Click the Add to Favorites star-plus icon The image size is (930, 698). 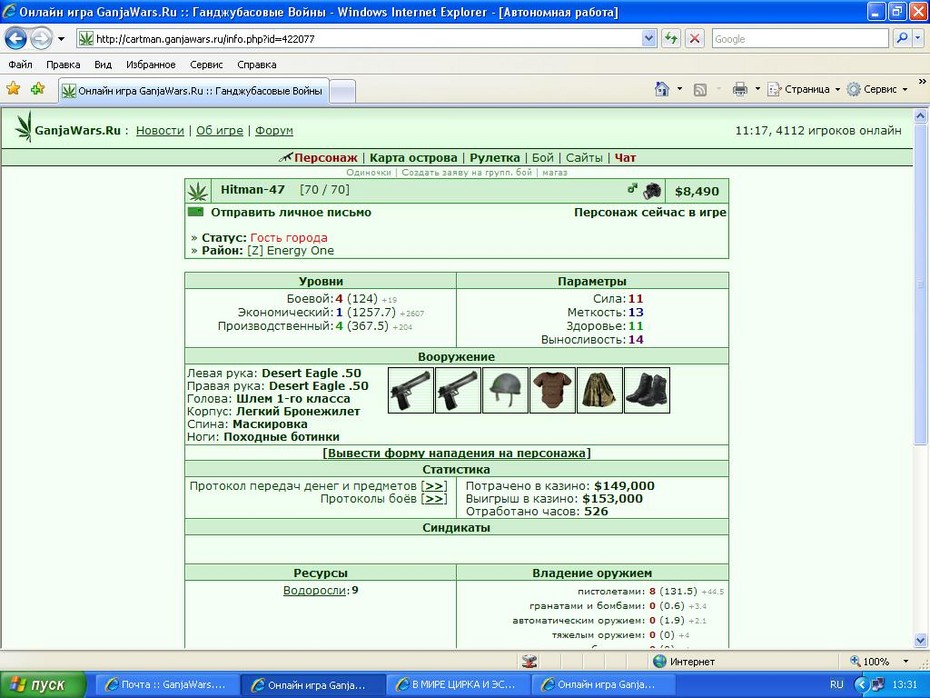38,89
